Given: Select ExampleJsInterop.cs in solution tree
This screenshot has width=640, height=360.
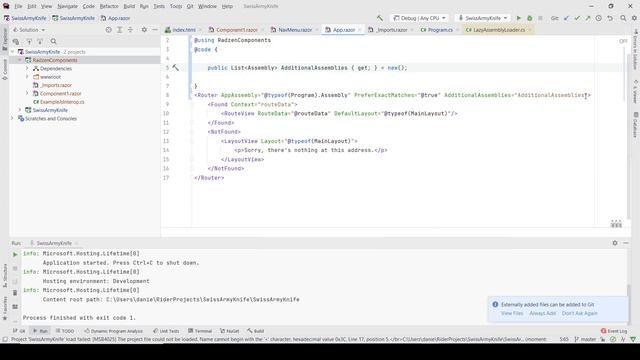Looking at the screenshot, I should pyautogui.click(x=62, y=102).
